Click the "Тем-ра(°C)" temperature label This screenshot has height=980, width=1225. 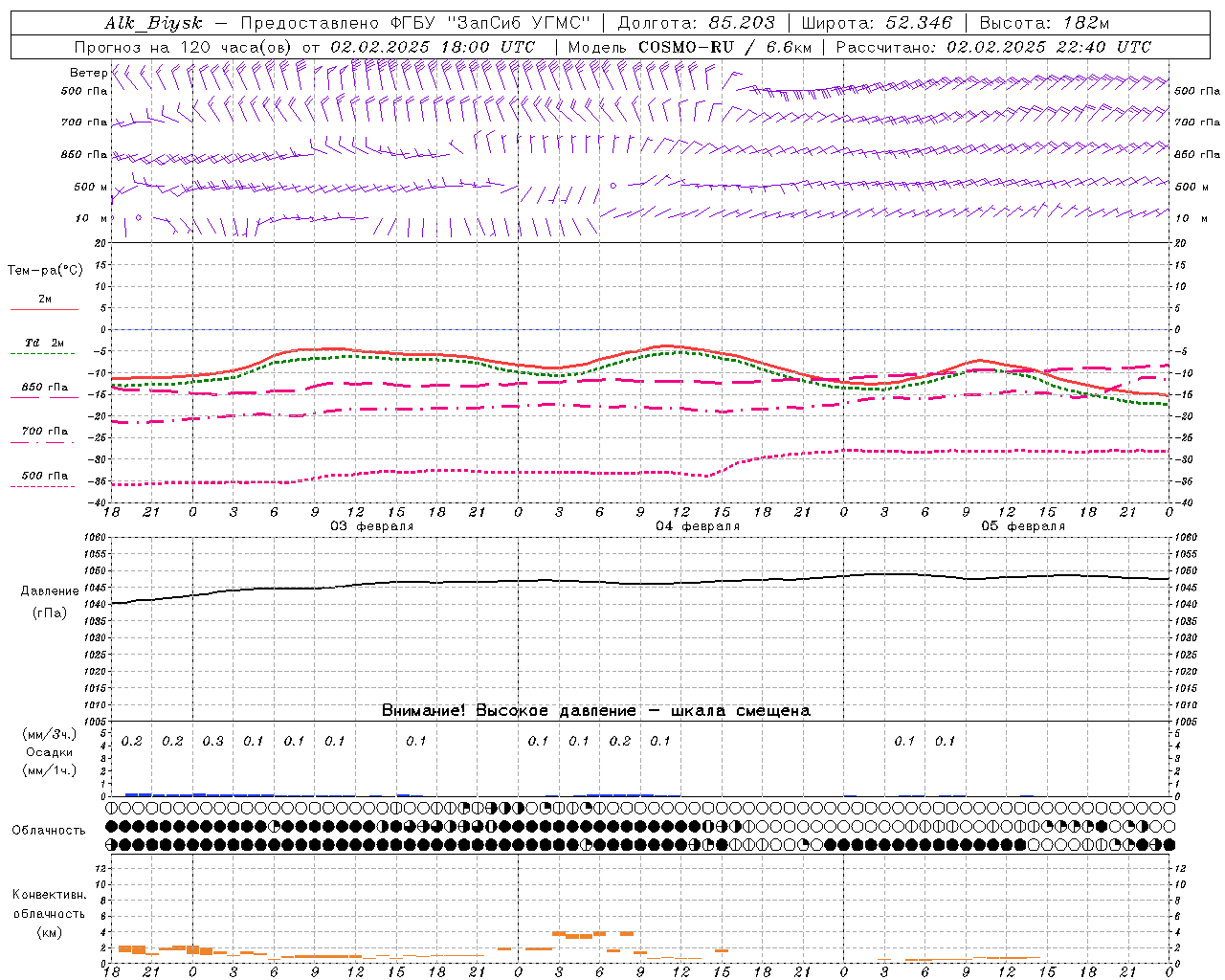(x=45, y=271)
